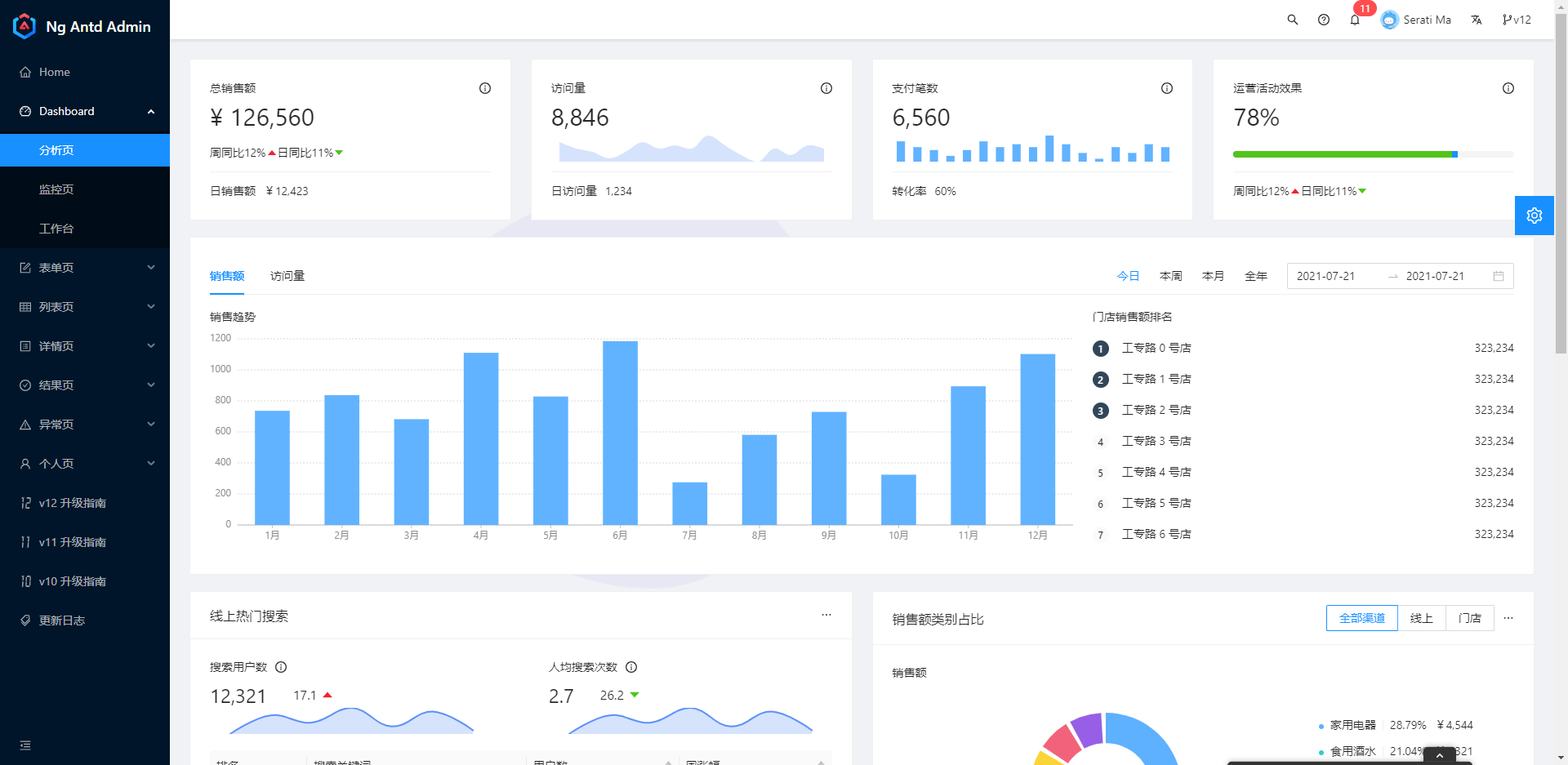Screen dimensions: 1568x765
Task: Collapse the Dashboard sidebar submenu
Action: tap(85, 111)
